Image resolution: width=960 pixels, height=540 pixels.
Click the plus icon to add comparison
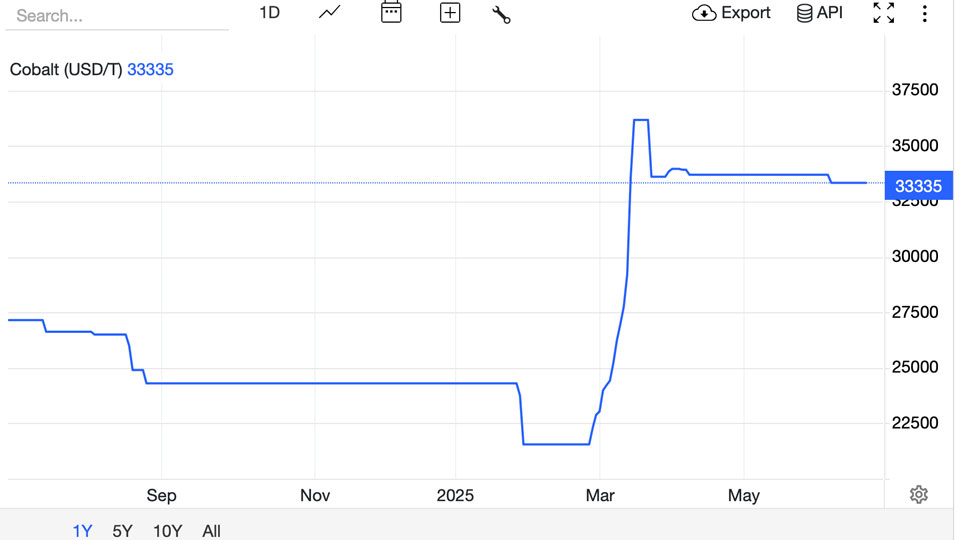450,13
